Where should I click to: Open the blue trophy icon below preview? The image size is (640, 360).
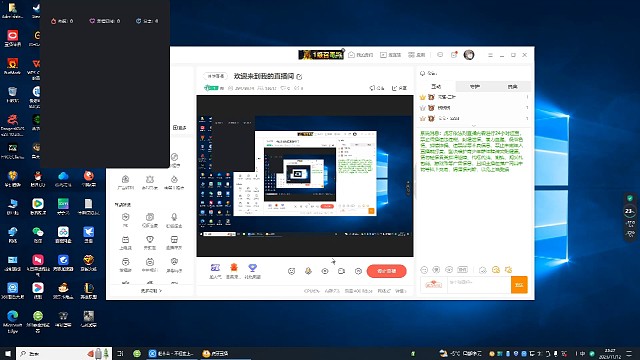pyautogui.click(x=253, y=268)
